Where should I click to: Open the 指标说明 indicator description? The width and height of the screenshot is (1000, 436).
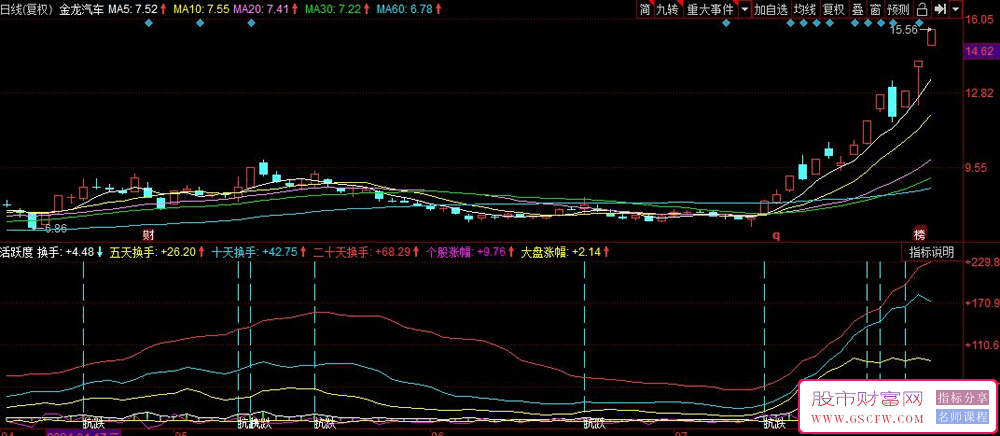pos(931,251)
